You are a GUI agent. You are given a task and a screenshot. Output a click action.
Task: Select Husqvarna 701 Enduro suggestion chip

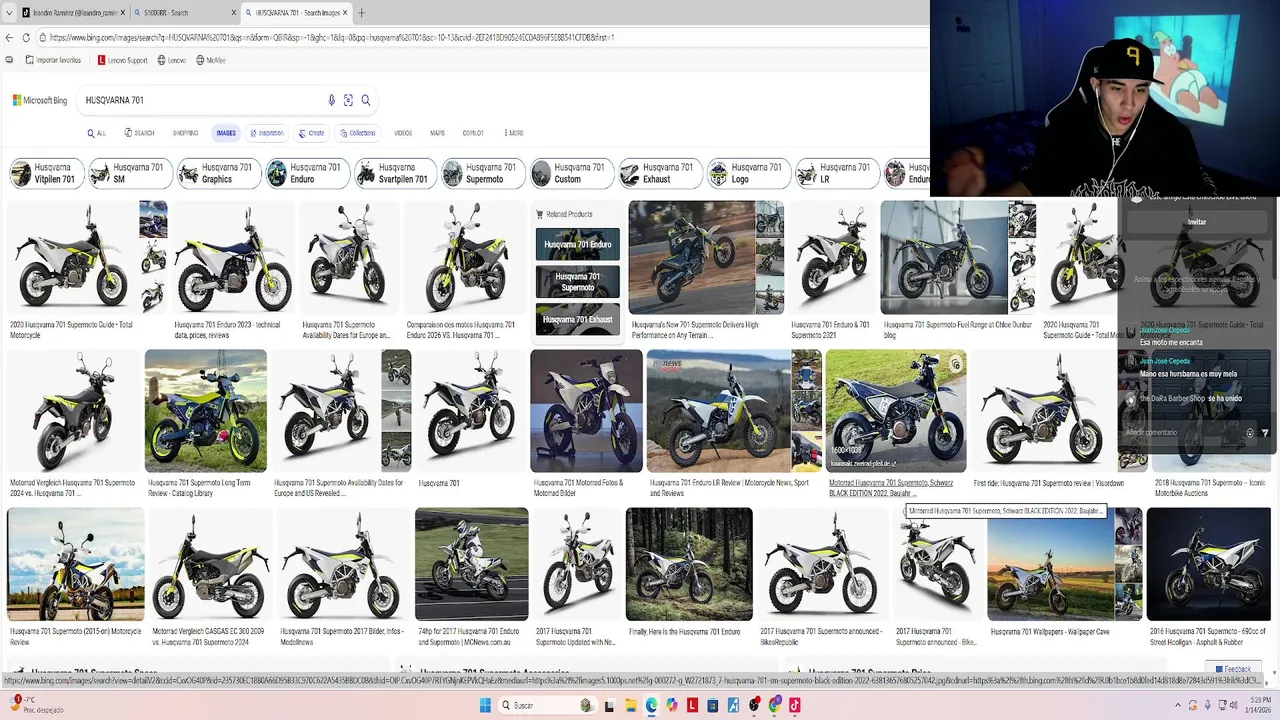pyautogui.click(x=306, y=174)
